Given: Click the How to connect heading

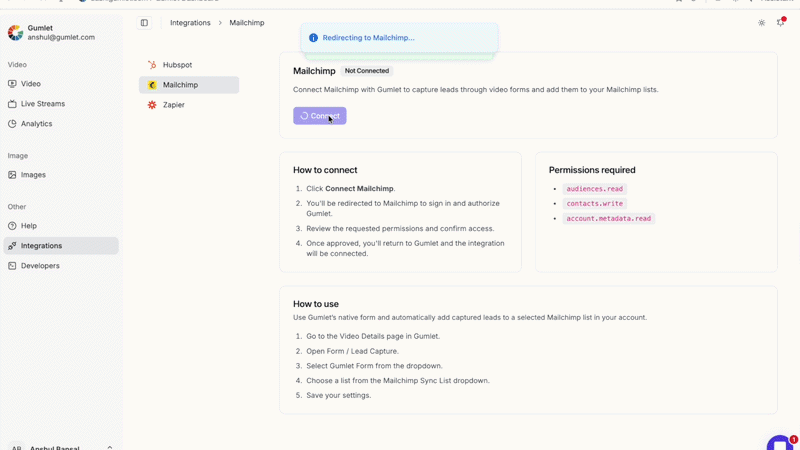Looking at the screenshot, I should [325, 170].
